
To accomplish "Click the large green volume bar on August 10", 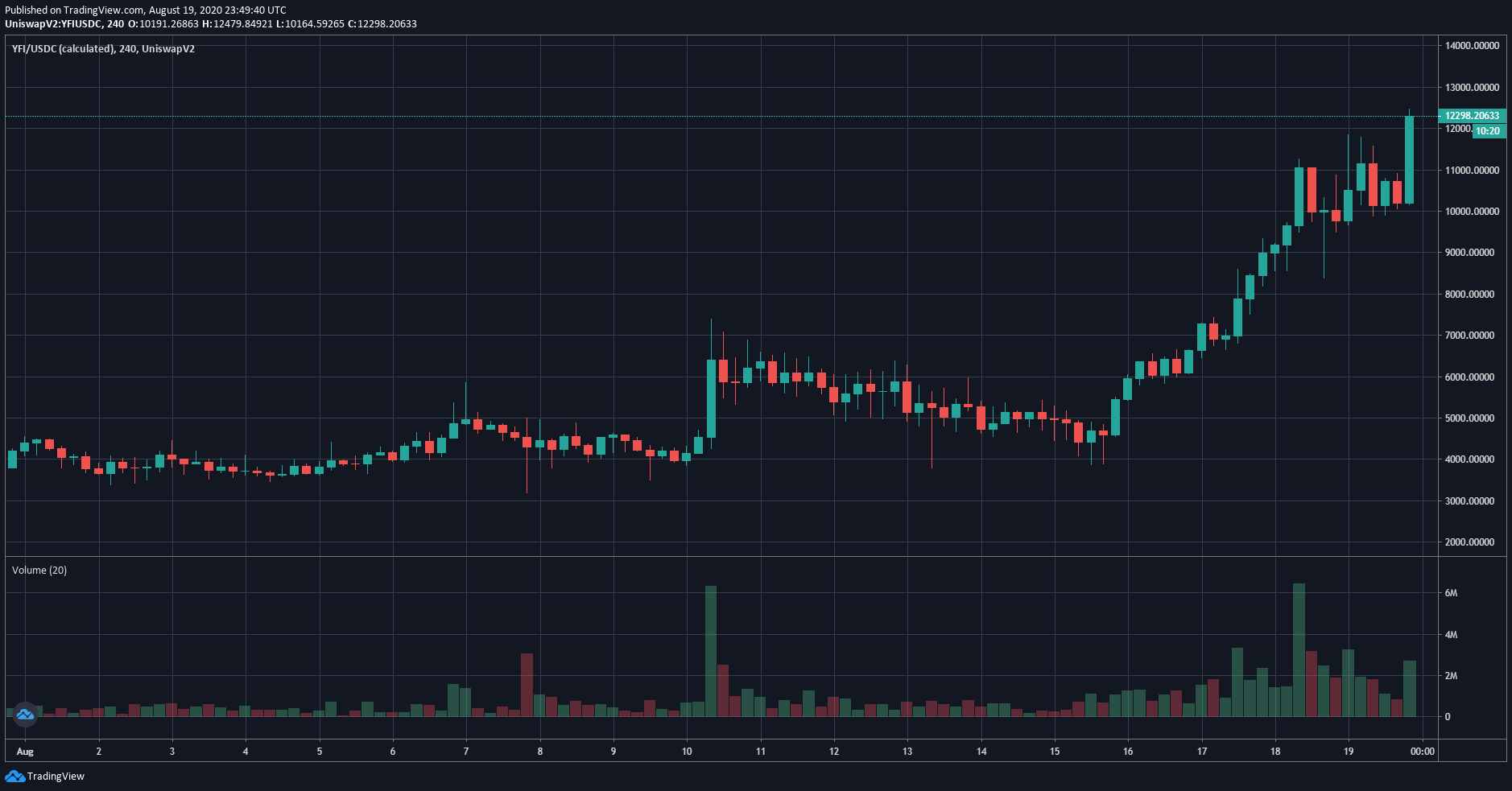I will click(x=711, y=651).
